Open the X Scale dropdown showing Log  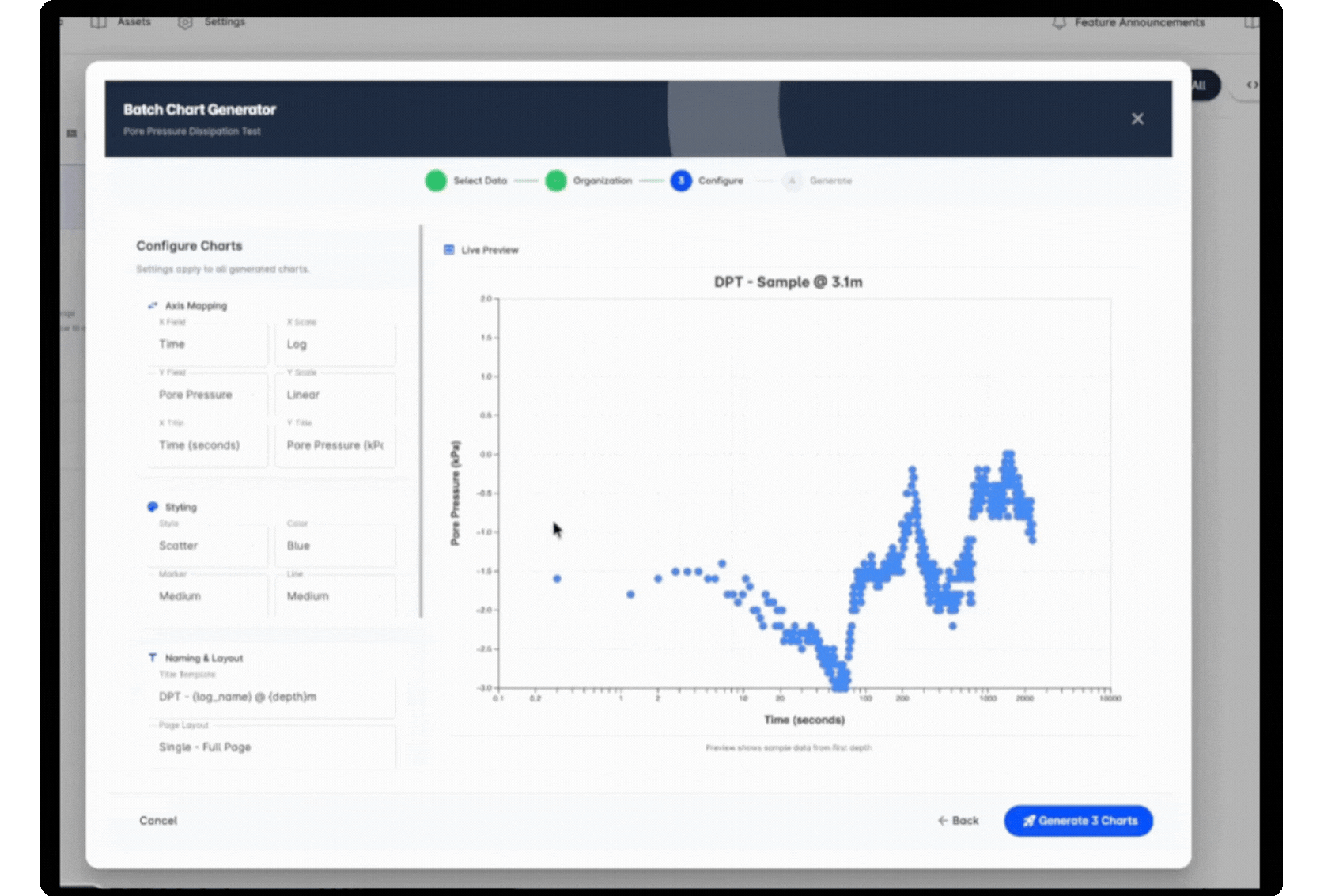click(335, 344)
